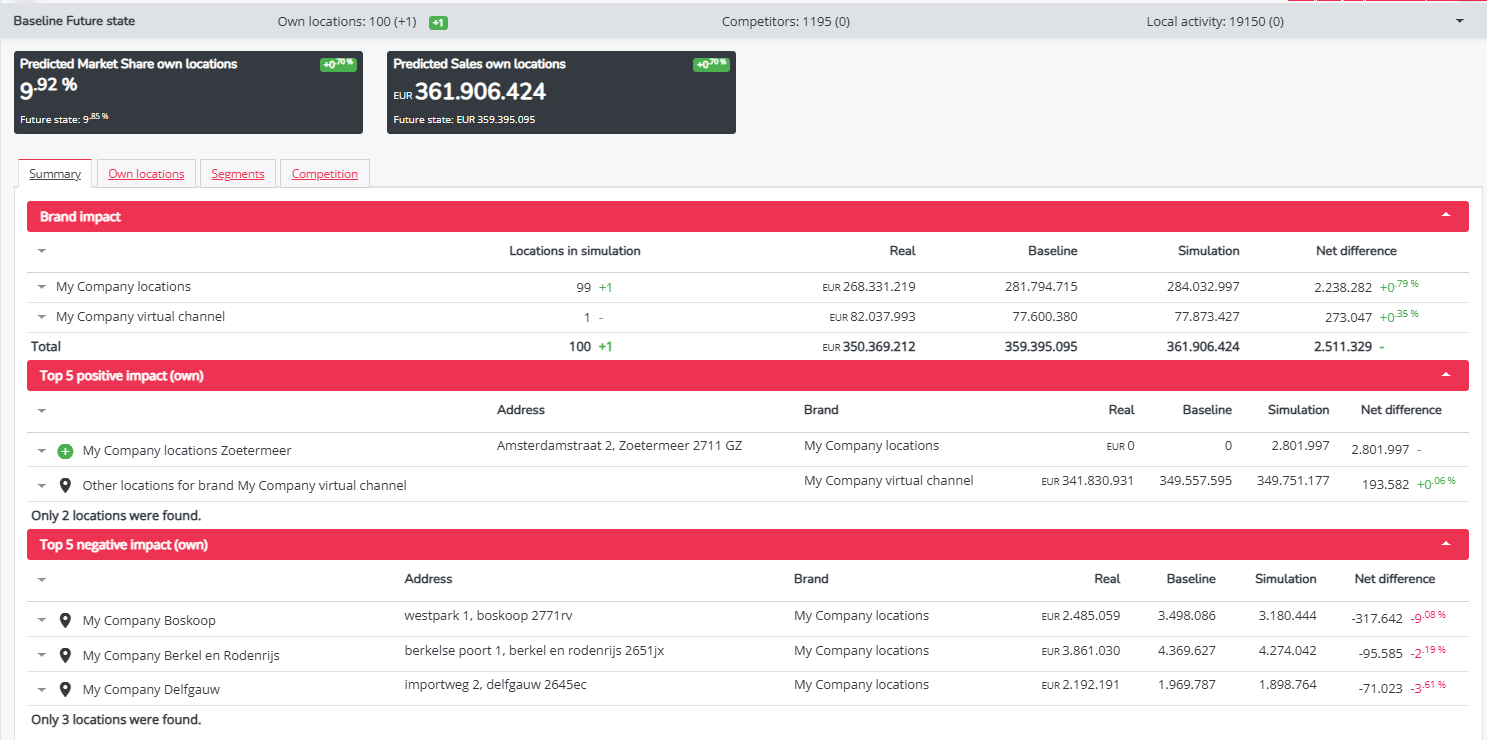Click the Net difference header in Brand impact
The height and width of the screenshot is (740, 1487).
tap(1356, 251)
